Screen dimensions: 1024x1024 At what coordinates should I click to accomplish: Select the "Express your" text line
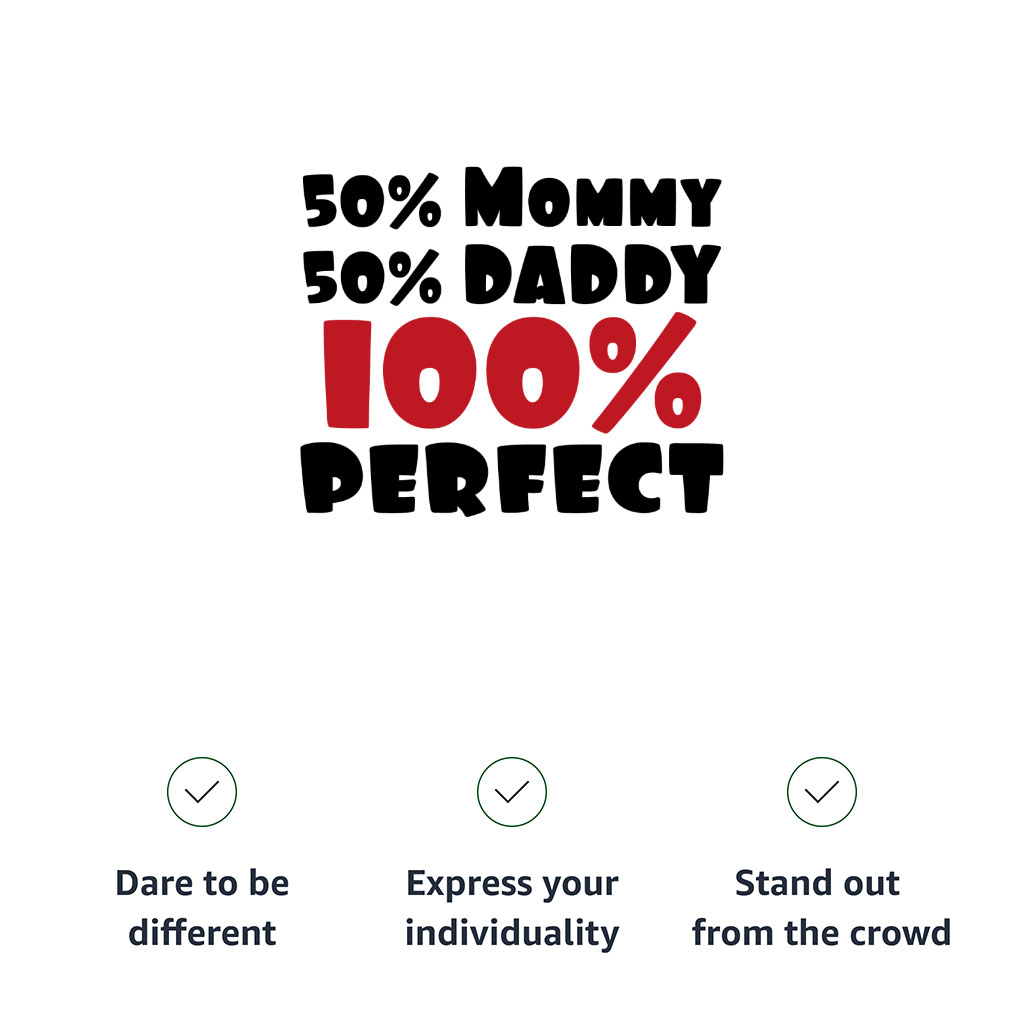pyautogui.click(x=512, y=884)
